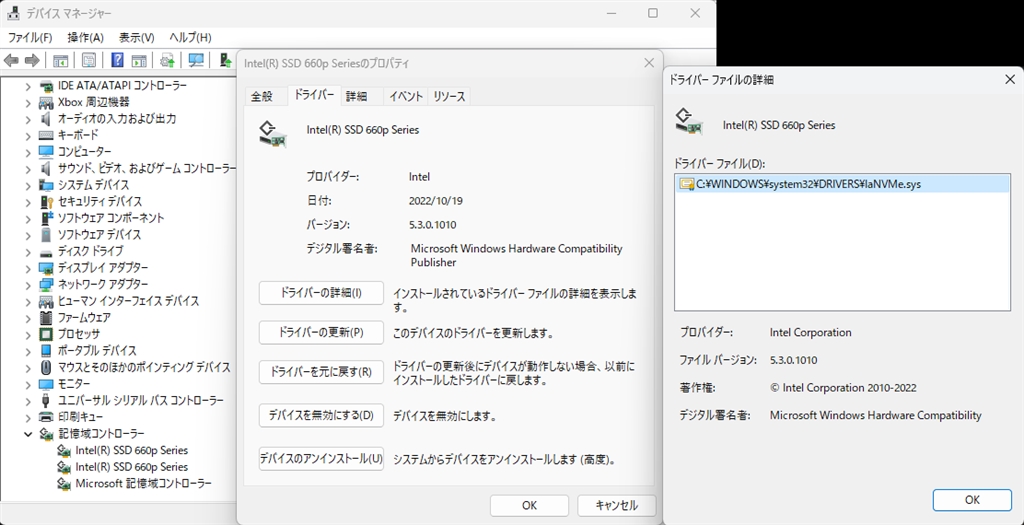Viewport: 1024px width, 525px height.
Task: Click the IDE ATA/ATAPI コントローラー category icon
Action: point(46,86)
